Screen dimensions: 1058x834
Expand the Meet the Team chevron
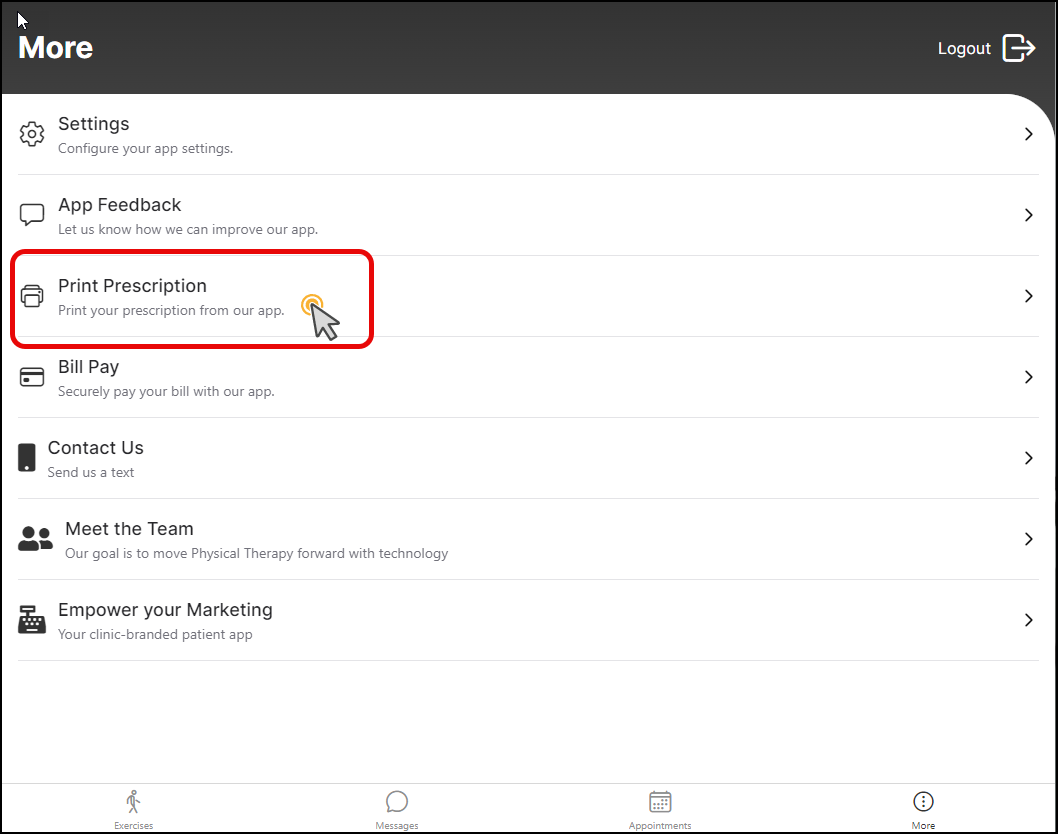point(1028,539)
